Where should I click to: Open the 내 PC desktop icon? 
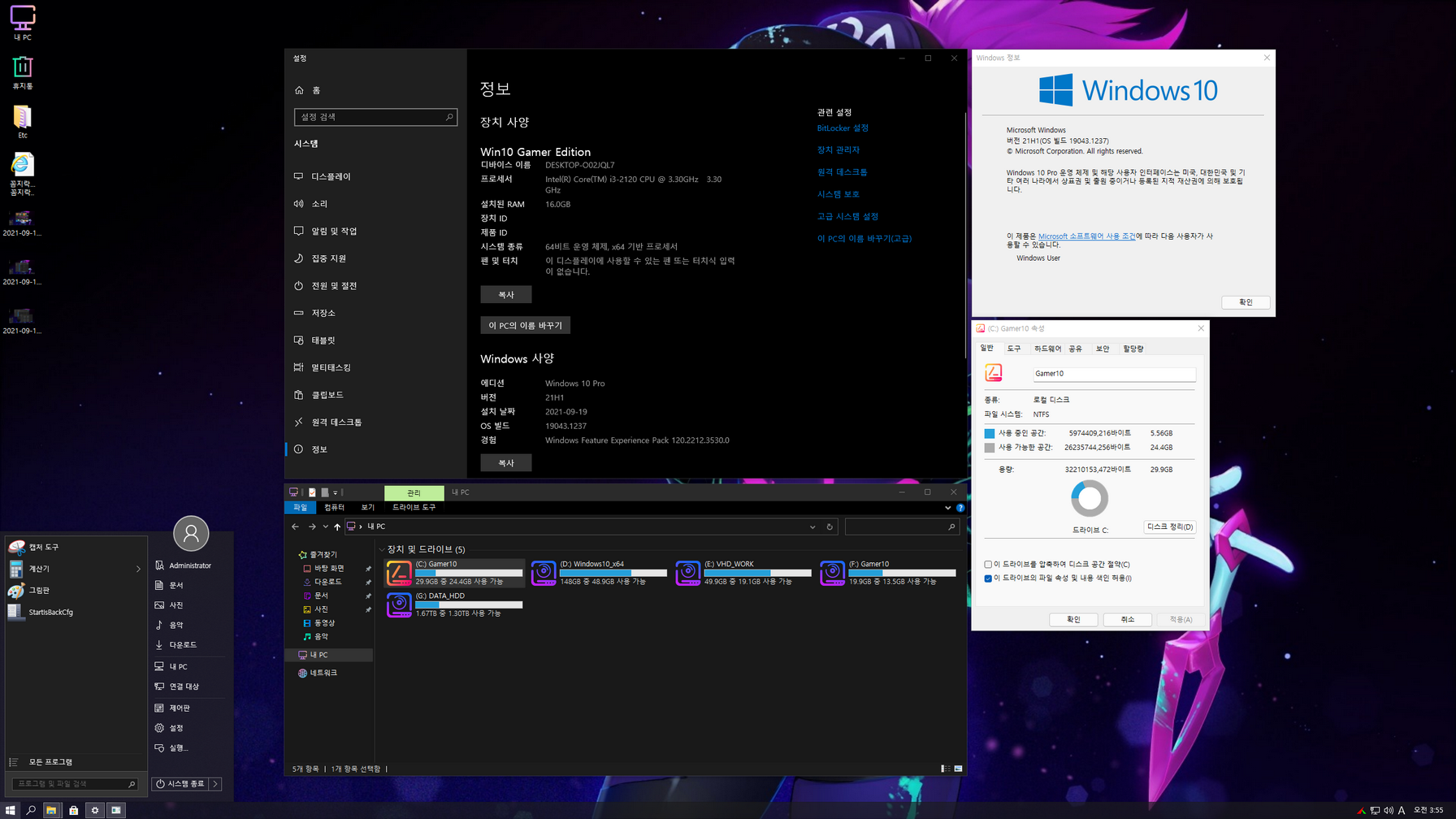(23, 23)
